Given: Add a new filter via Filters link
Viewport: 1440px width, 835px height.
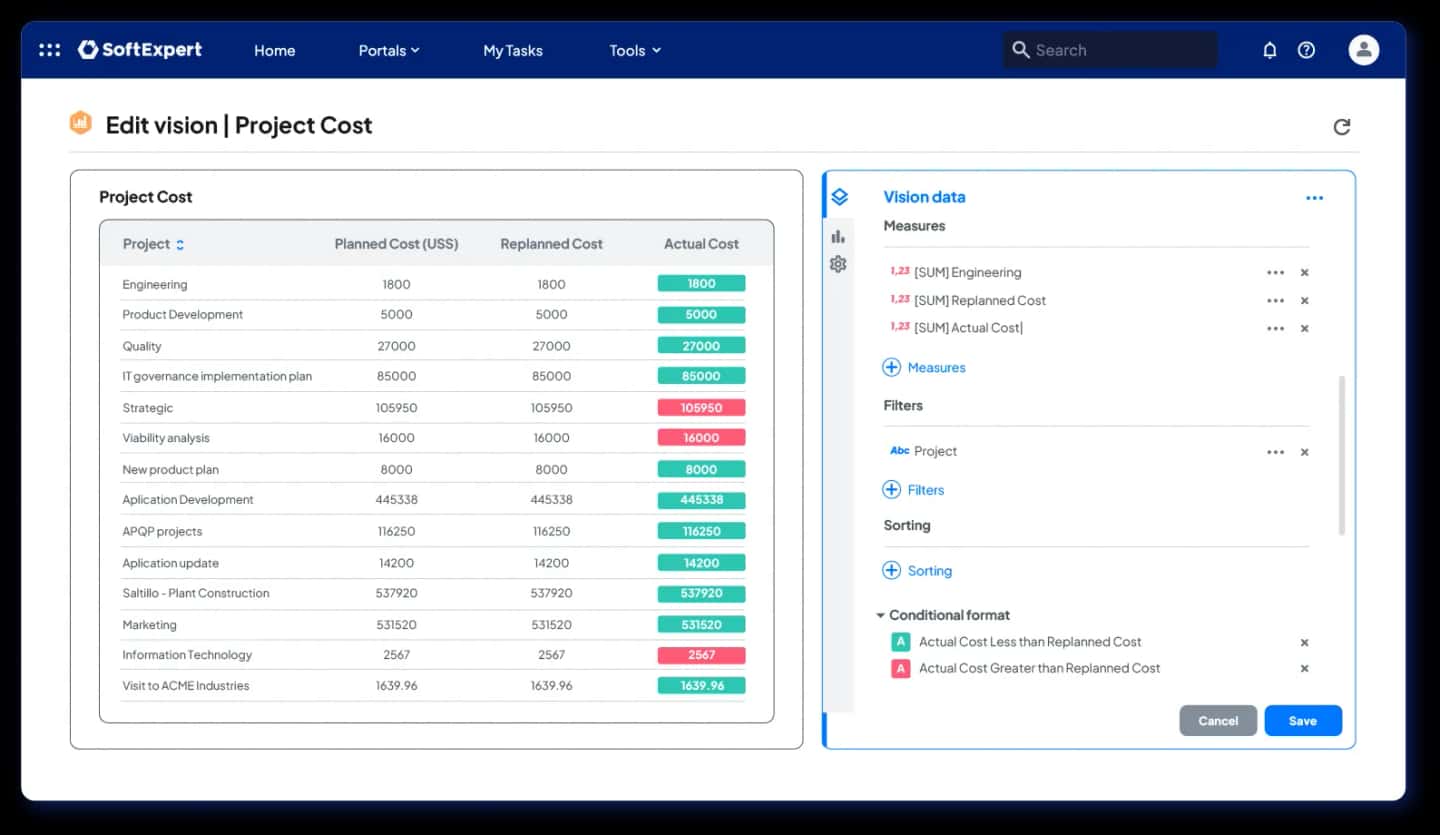Looking at the screenshot, I should click(x=913, y=490).
